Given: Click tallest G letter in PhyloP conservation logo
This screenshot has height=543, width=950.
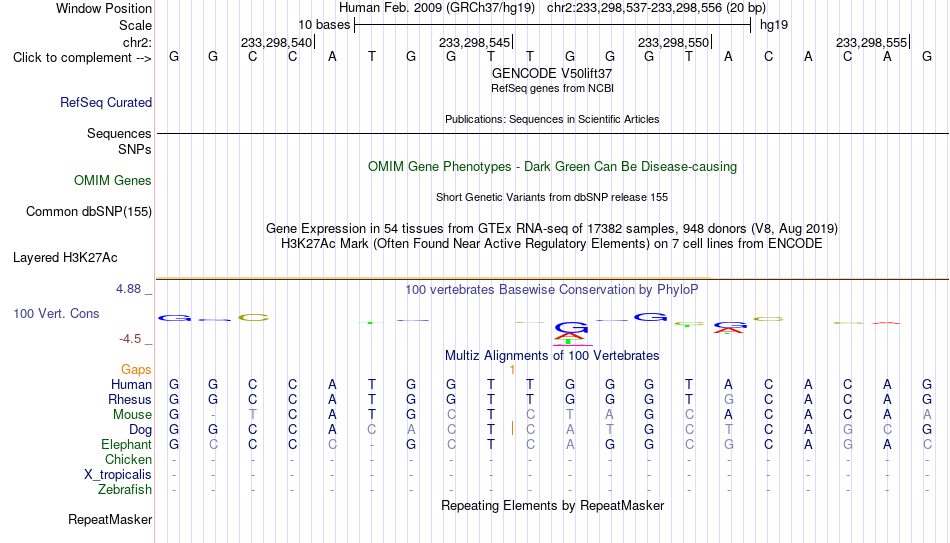Looking at the screenshot, I should [571, 327].
